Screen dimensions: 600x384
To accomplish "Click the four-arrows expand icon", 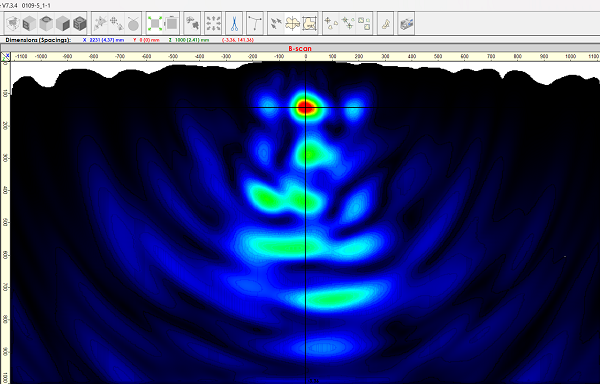I will (213, 24).
